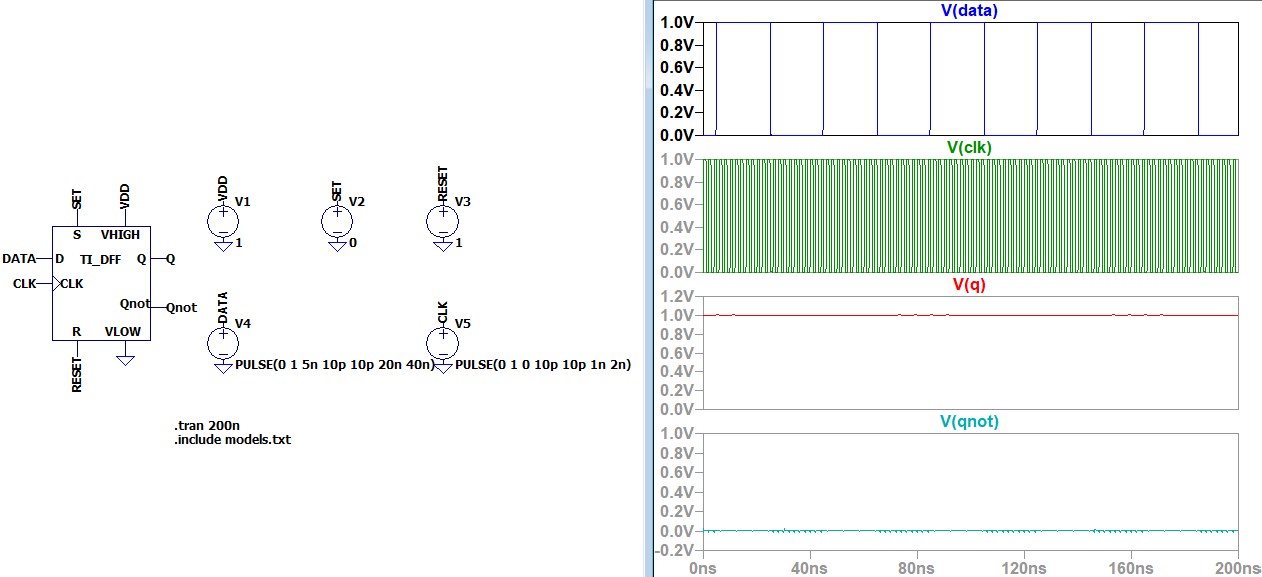Select the V4 DATA pulse source symbol
Screen dimensions: 1262x577
pos(222,343)
